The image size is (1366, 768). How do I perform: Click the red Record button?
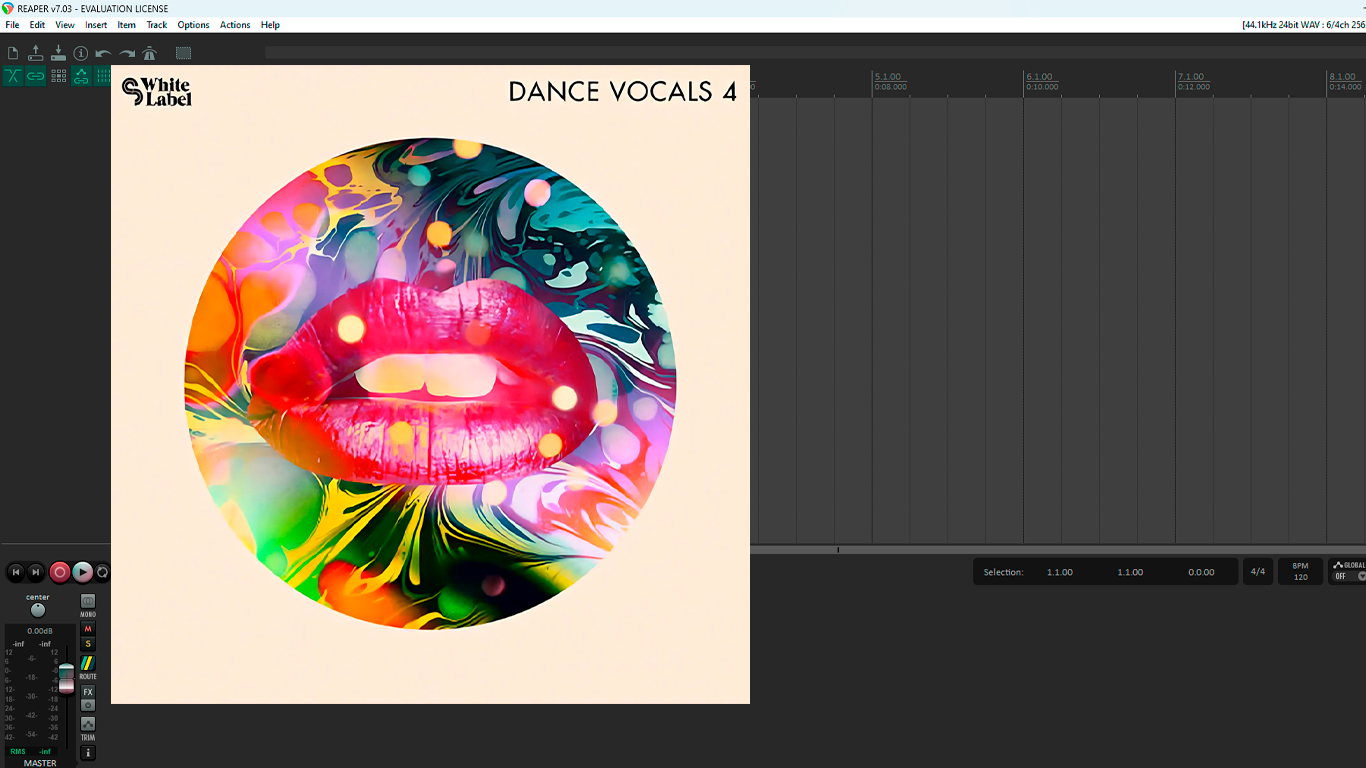(60, 572)
